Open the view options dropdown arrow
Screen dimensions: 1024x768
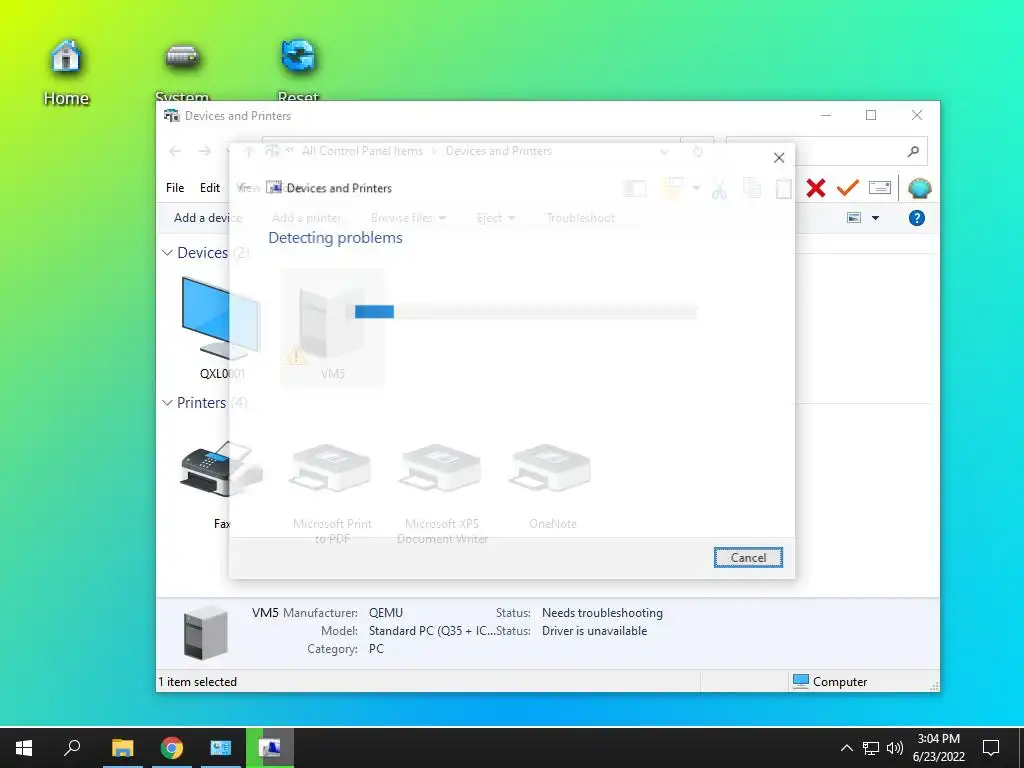pyautogui.click(x=875, y=218)
